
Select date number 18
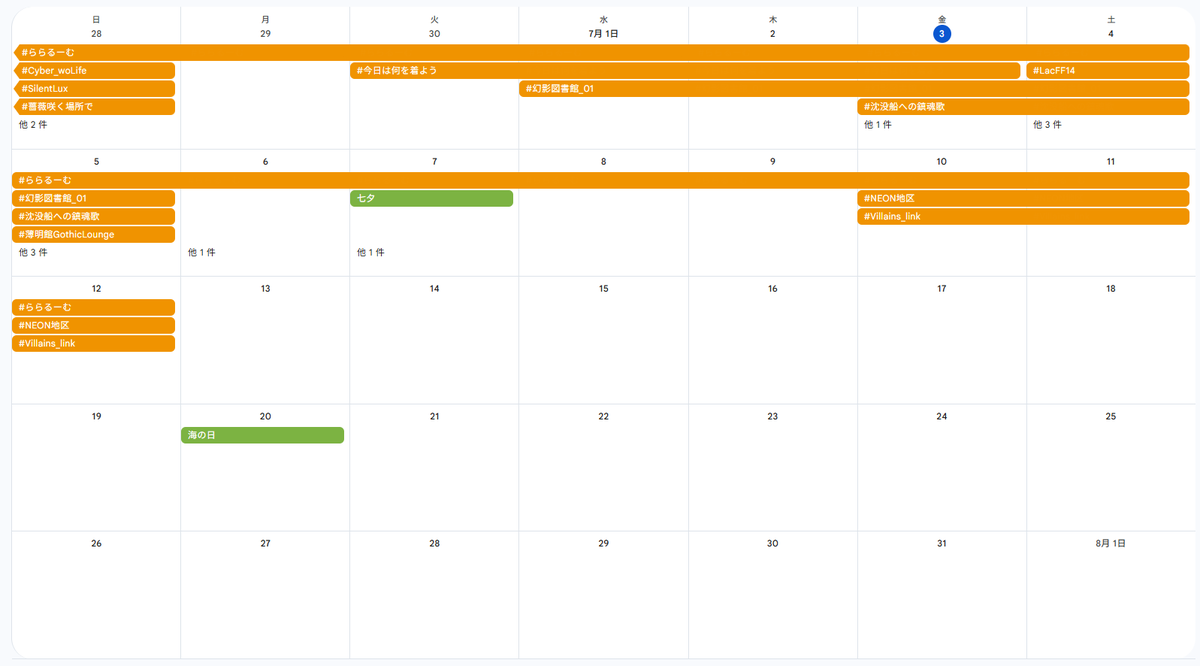pos(1111,289)
